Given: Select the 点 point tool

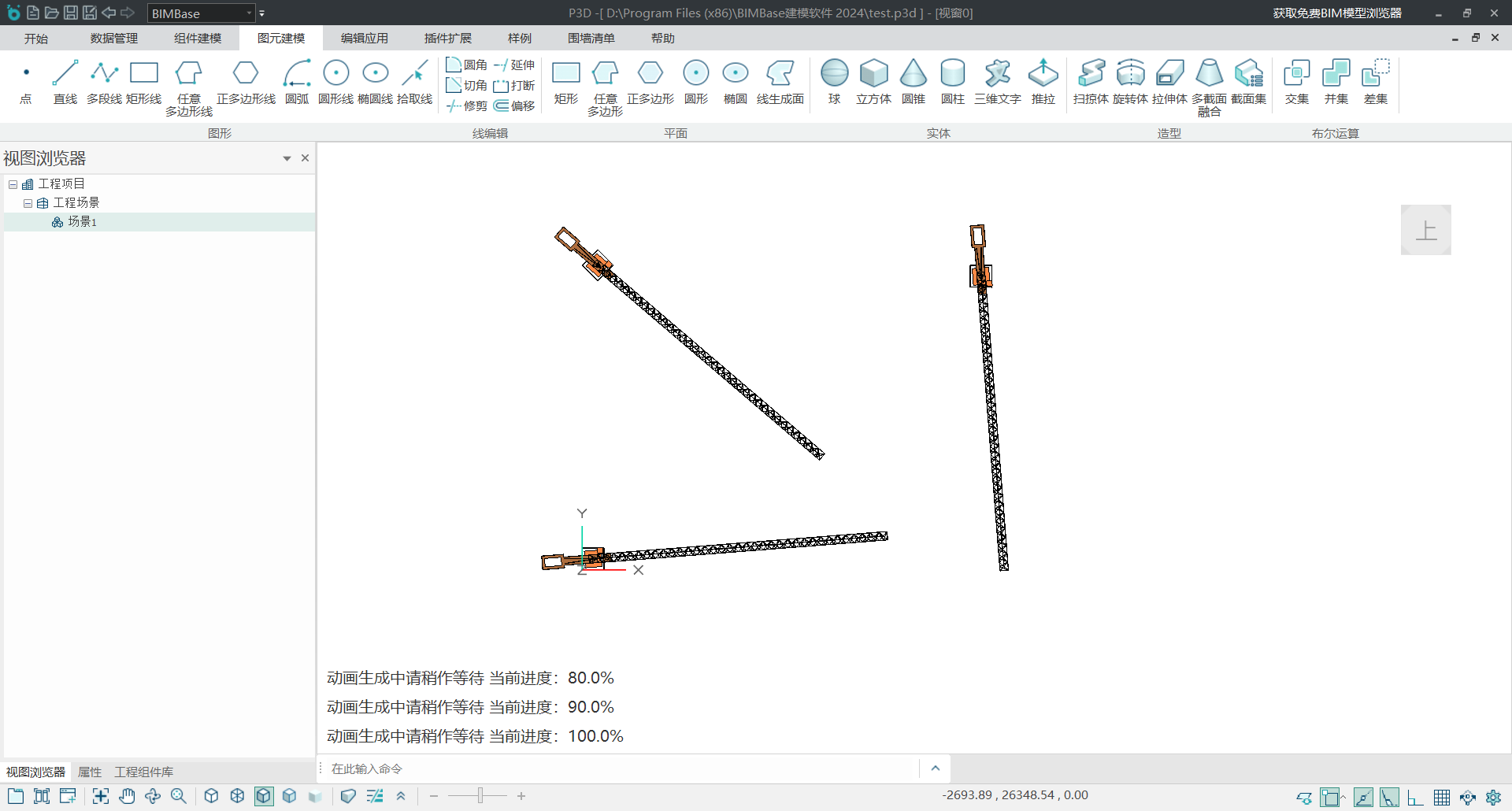Looking at the screenshot, I should [x=26, y=82].
